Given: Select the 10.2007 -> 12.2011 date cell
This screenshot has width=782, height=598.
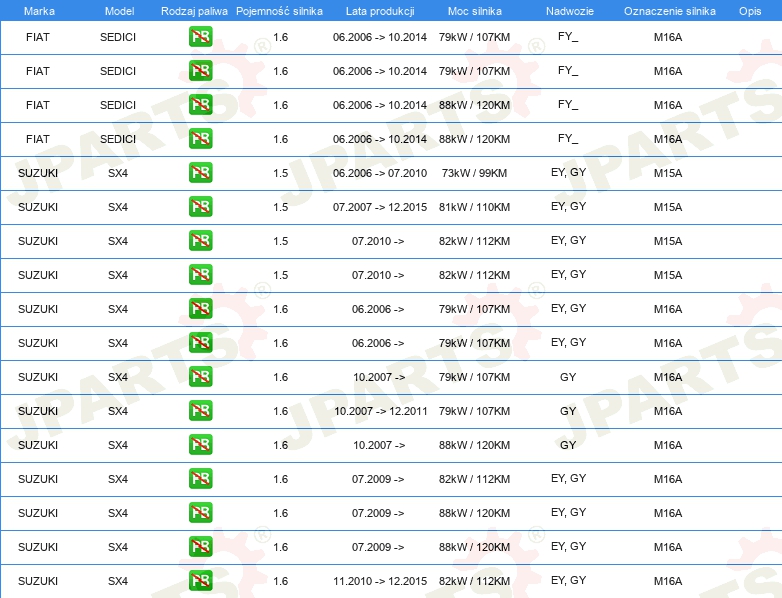Looking at the screenshot, I should click(381, 411).
